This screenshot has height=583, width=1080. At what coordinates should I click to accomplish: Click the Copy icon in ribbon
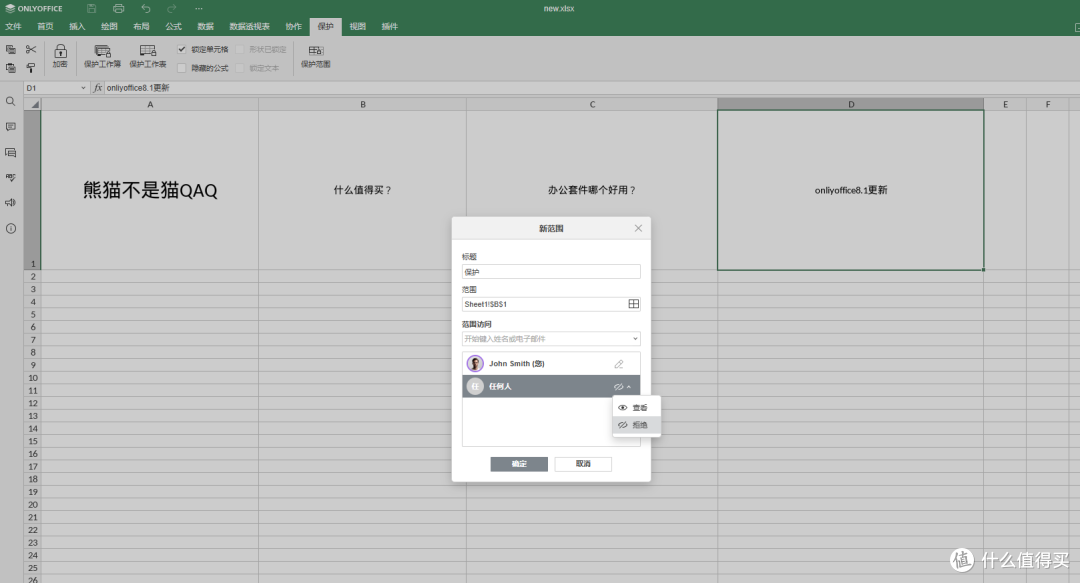pyautogui.click(x=11, y=50)
